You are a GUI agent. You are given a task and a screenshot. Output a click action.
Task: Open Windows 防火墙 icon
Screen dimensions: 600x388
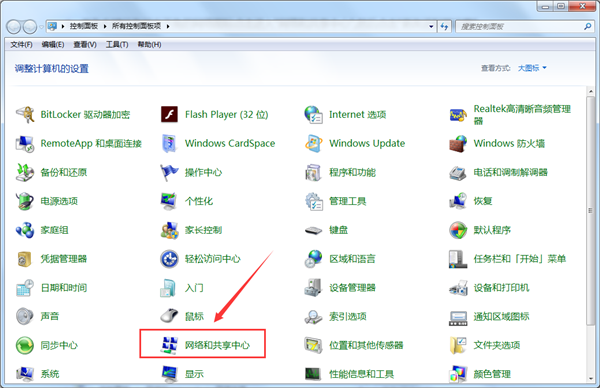(458, 143)
